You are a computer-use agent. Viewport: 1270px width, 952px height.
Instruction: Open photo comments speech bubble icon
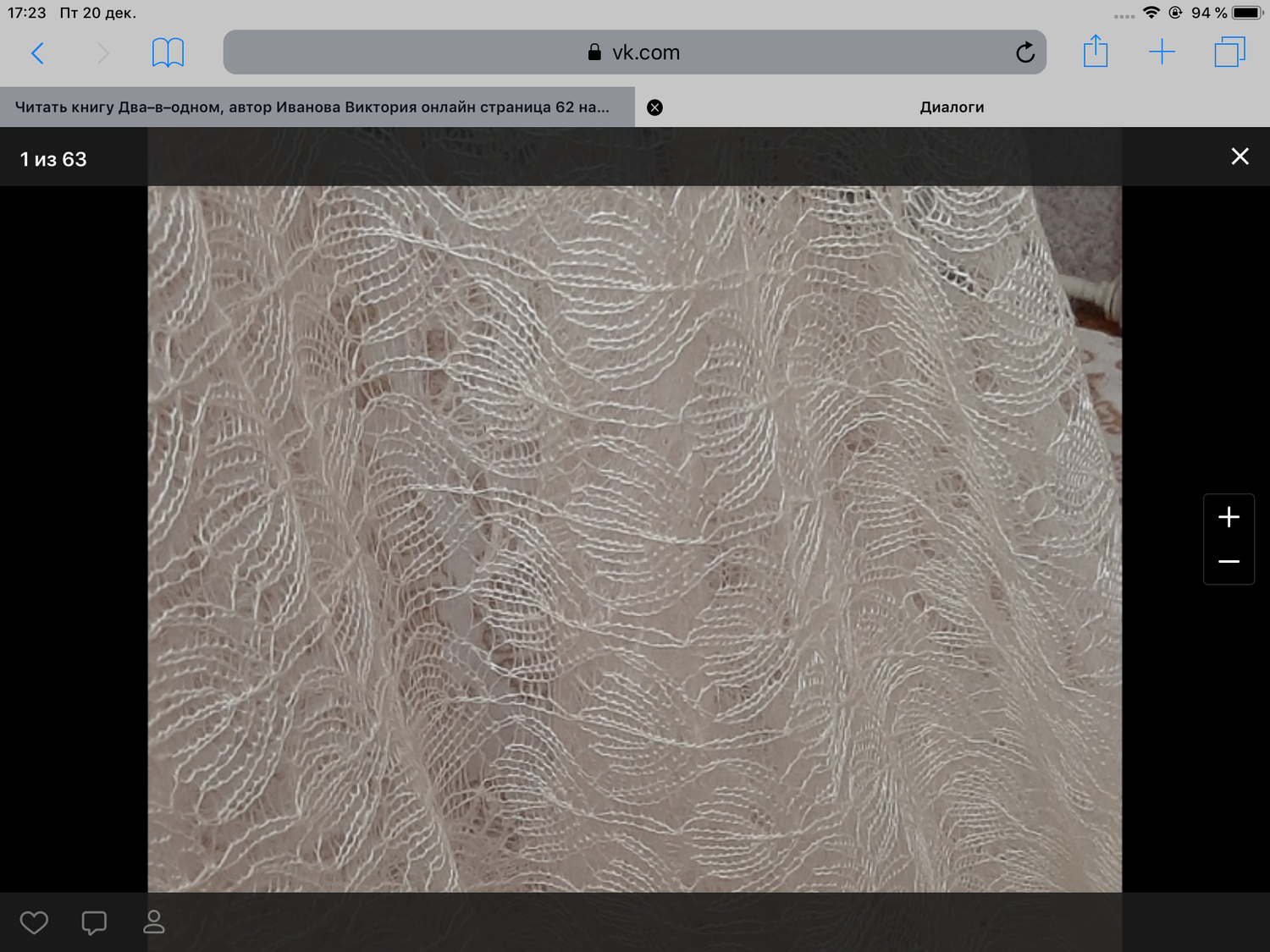94,922
